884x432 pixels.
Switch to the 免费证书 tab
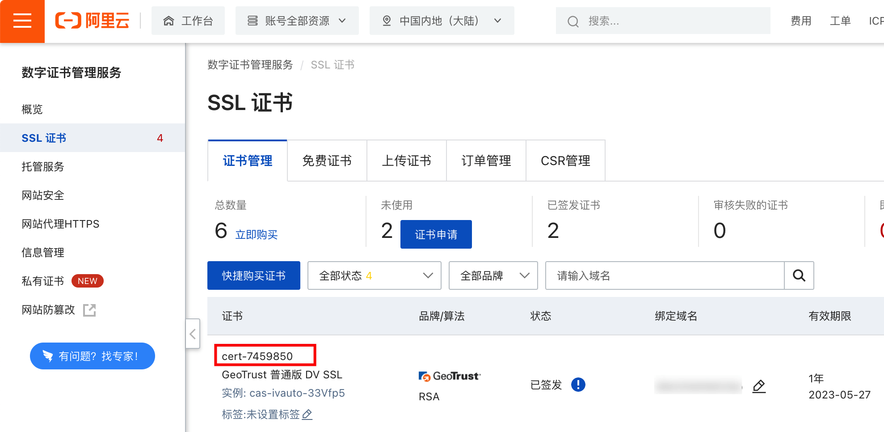pyautogui.click(x=327, y=160)
